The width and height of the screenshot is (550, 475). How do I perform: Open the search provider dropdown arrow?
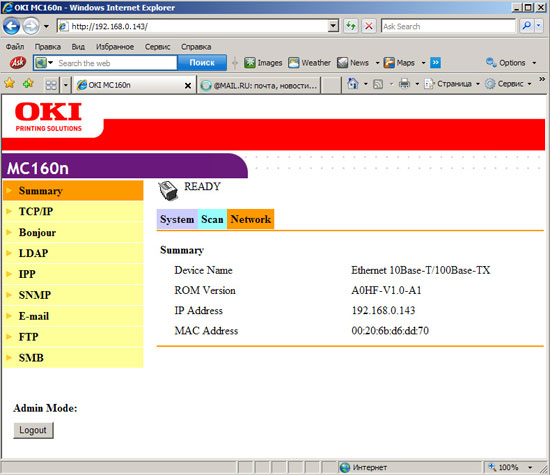(x=539, y=26)
